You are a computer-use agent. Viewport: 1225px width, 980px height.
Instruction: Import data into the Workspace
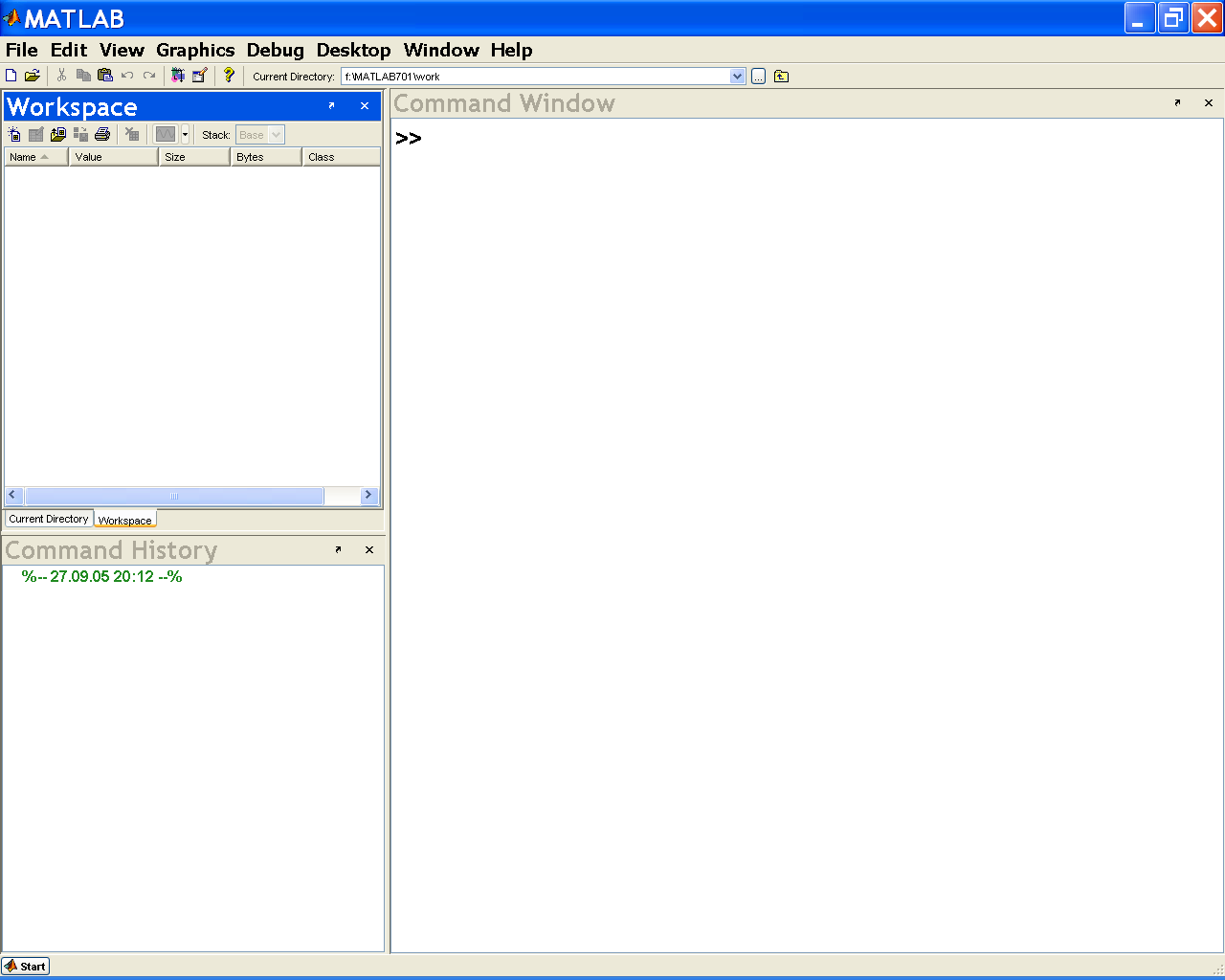(58, 135)
